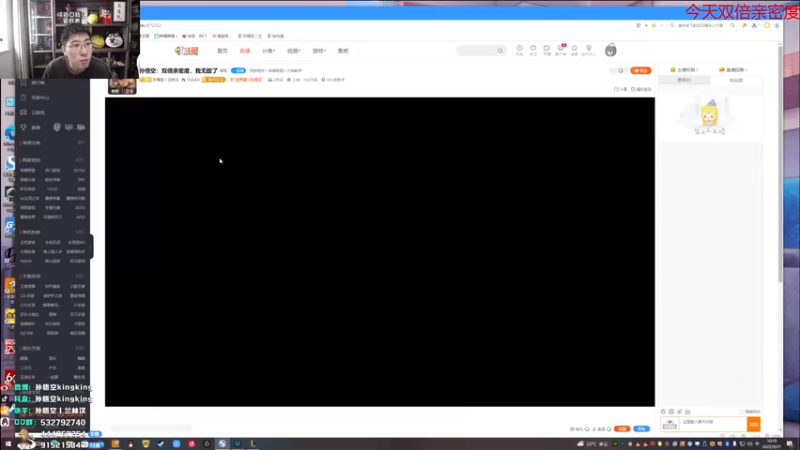Screen dimensions: 800x450
Task: Click the page vertical scrollbar
Action: point(780,163)
